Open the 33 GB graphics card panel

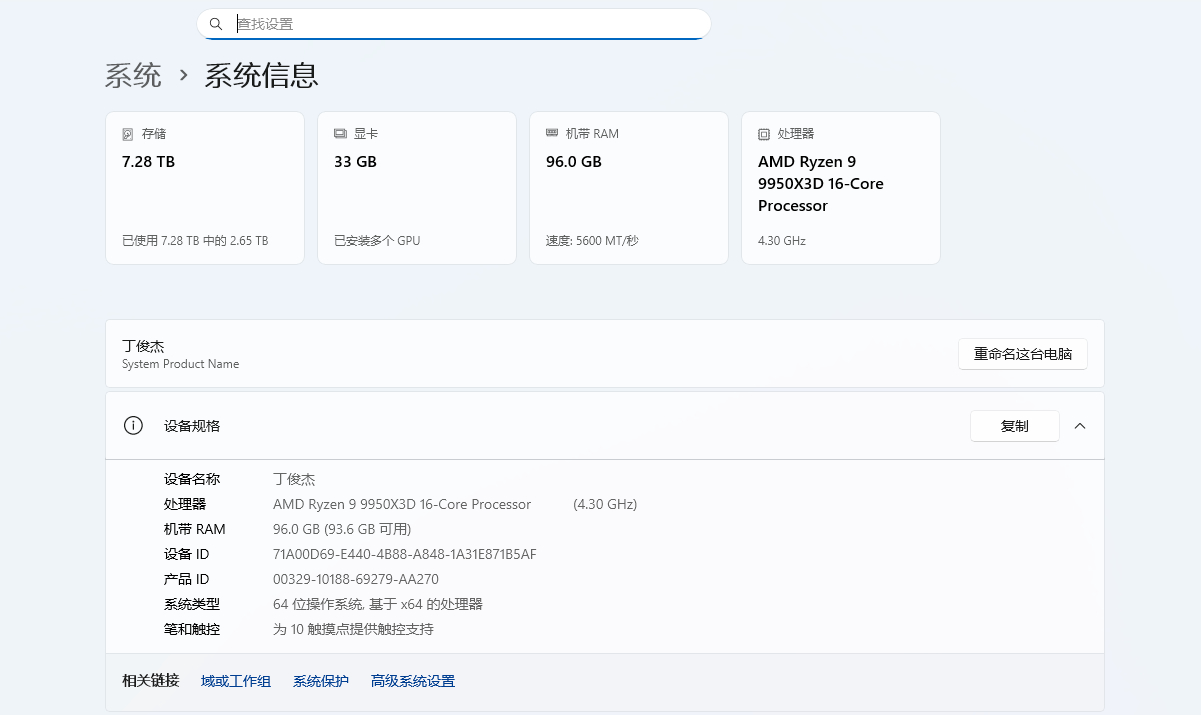click(416, 187)
